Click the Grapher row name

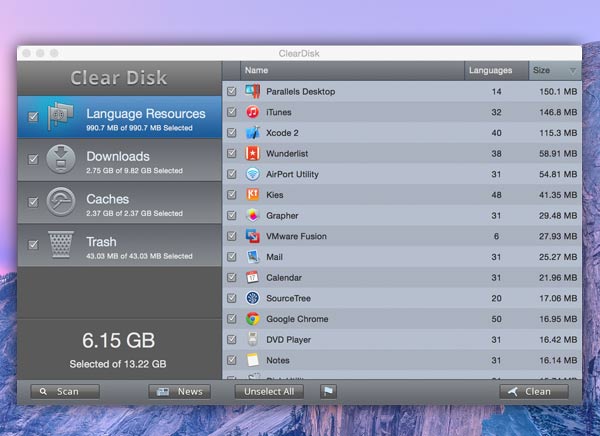[x=282, y=216]
